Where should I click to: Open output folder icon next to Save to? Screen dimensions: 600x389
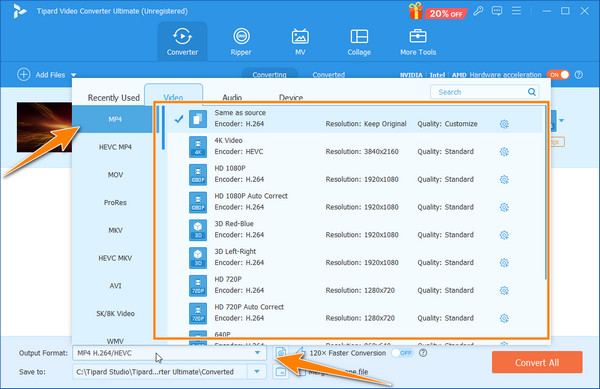(x=280, y=371)
